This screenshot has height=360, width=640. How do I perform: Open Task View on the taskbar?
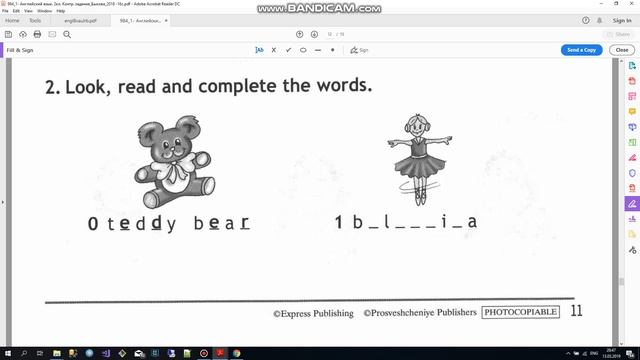(40, 353)
